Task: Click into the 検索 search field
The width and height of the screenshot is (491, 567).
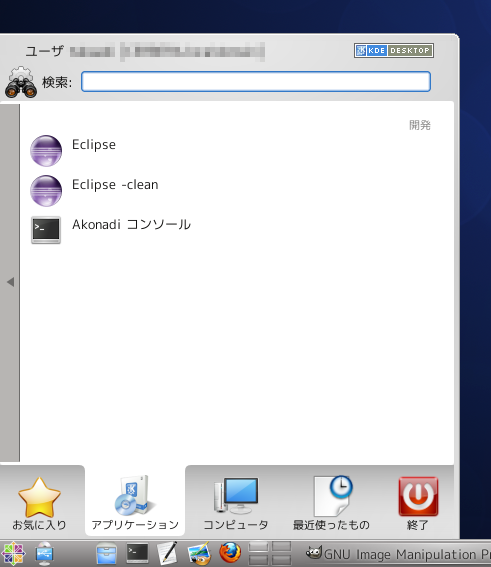Action: click(x=256, y=81)
